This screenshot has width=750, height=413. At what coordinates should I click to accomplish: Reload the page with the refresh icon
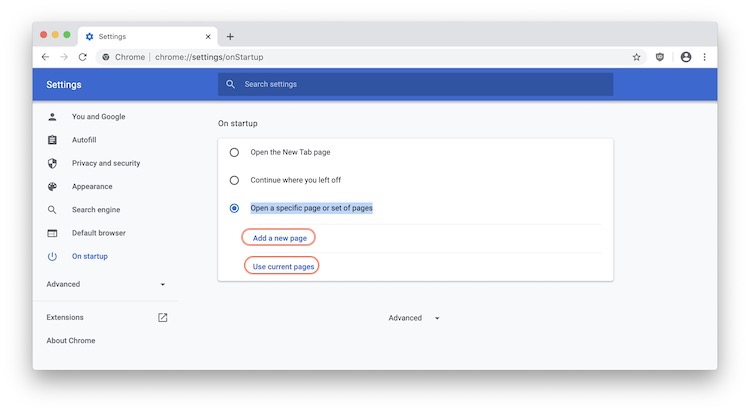83,57
